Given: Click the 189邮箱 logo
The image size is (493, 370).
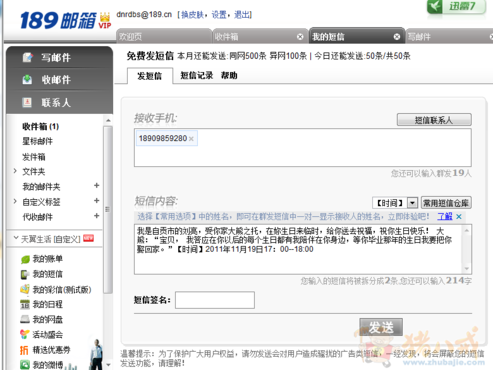Looking at the screenshot, I should [58, 20].
